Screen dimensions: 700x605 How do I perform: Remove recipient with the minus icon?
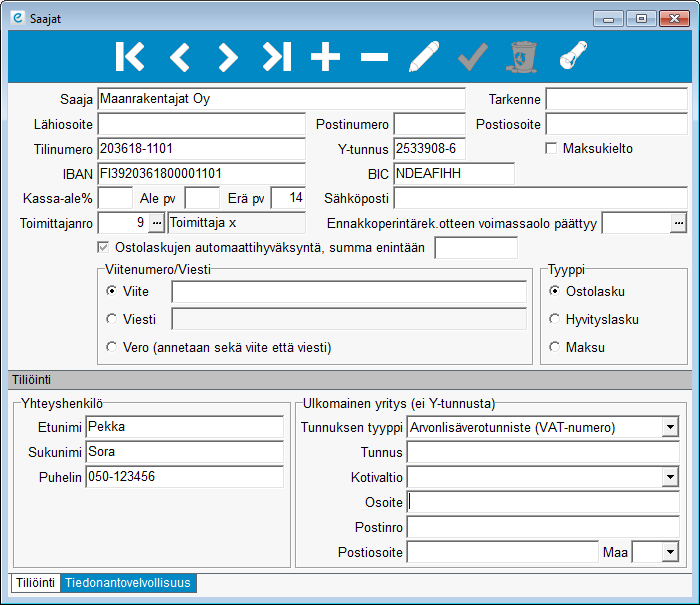(x=374, y=57)
